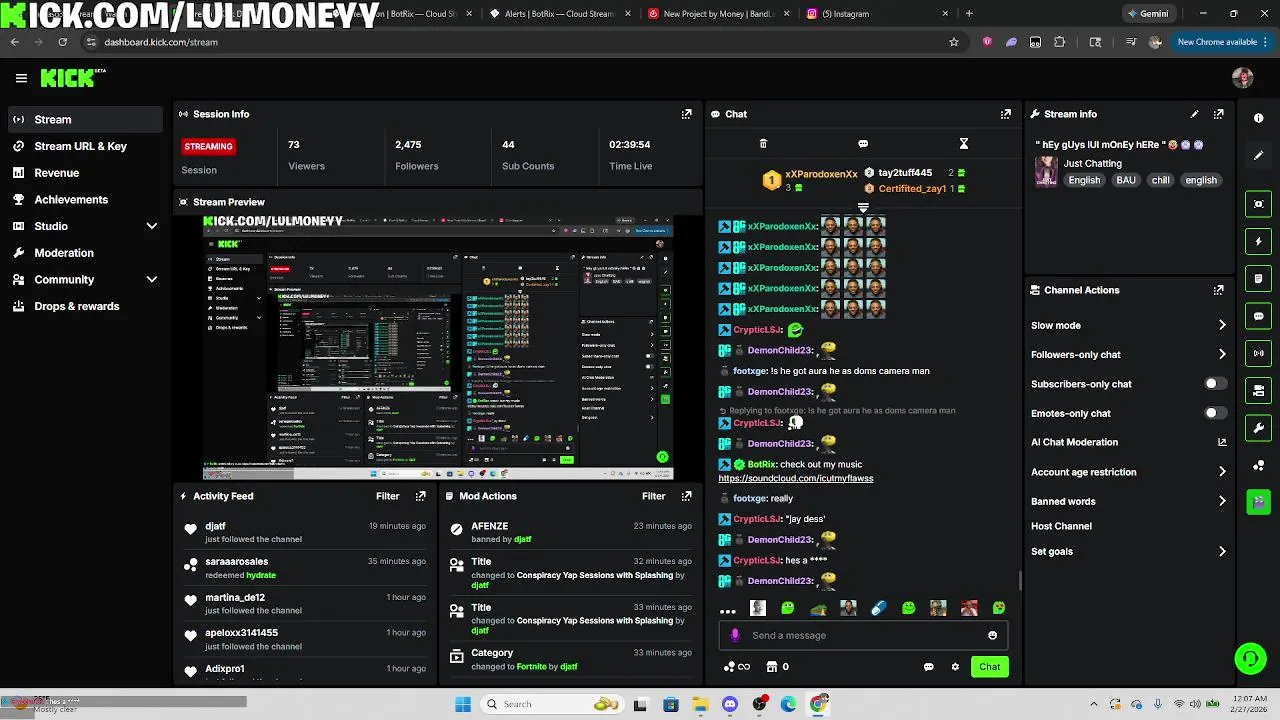
Task: Click the trash icon in the chat toolbar
Action: (763, 144)
